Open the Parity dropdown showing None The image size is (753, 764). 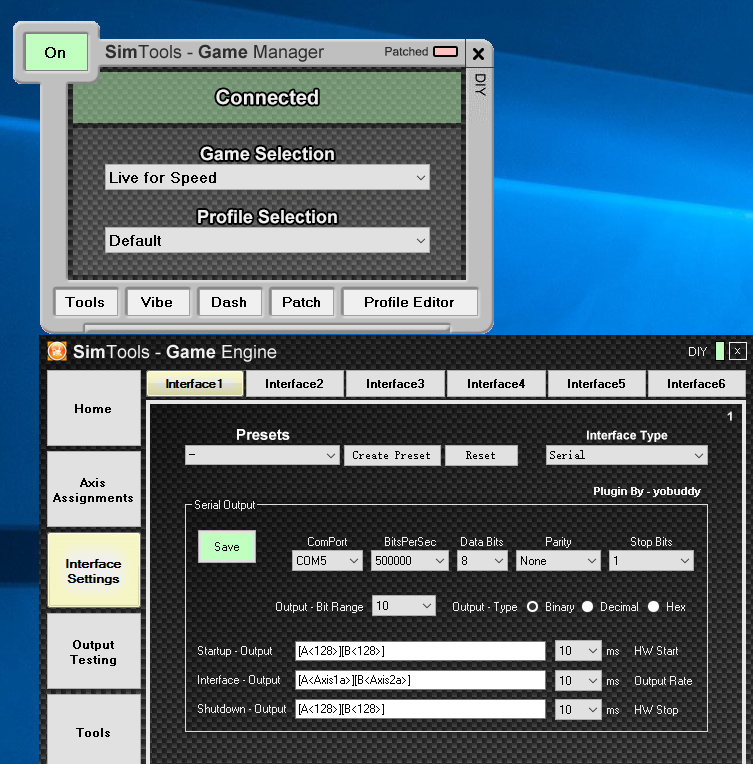coord(558,561)
